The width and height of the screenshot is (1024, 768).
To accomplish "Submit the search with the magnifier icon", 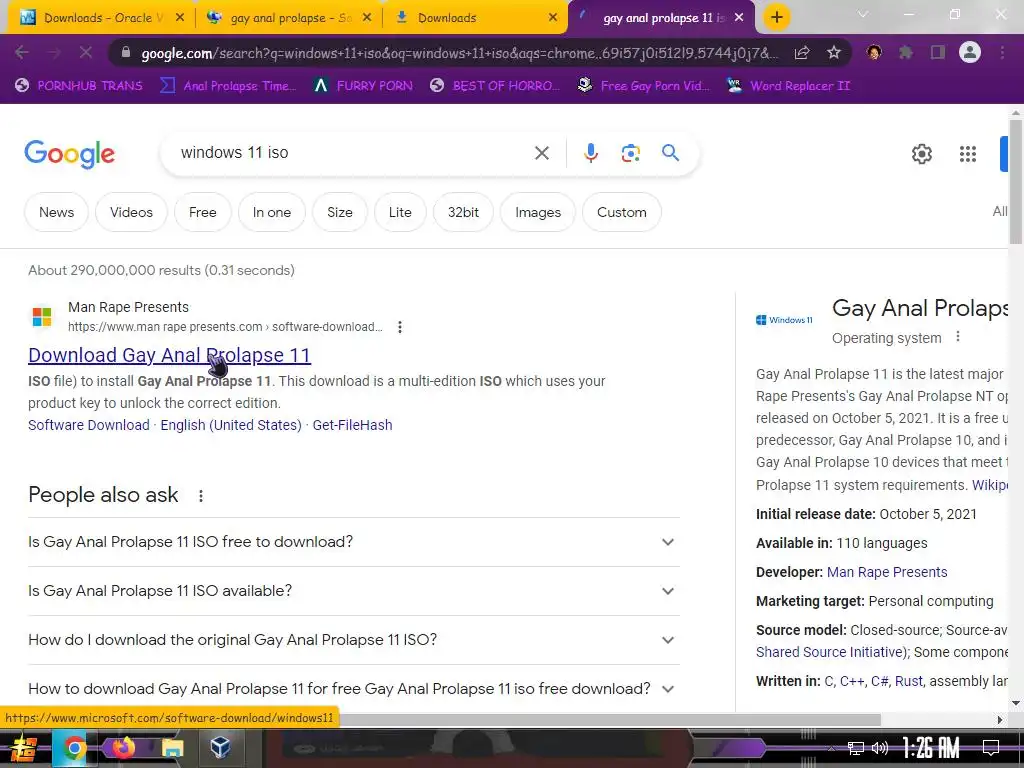I will click(670, 153).
